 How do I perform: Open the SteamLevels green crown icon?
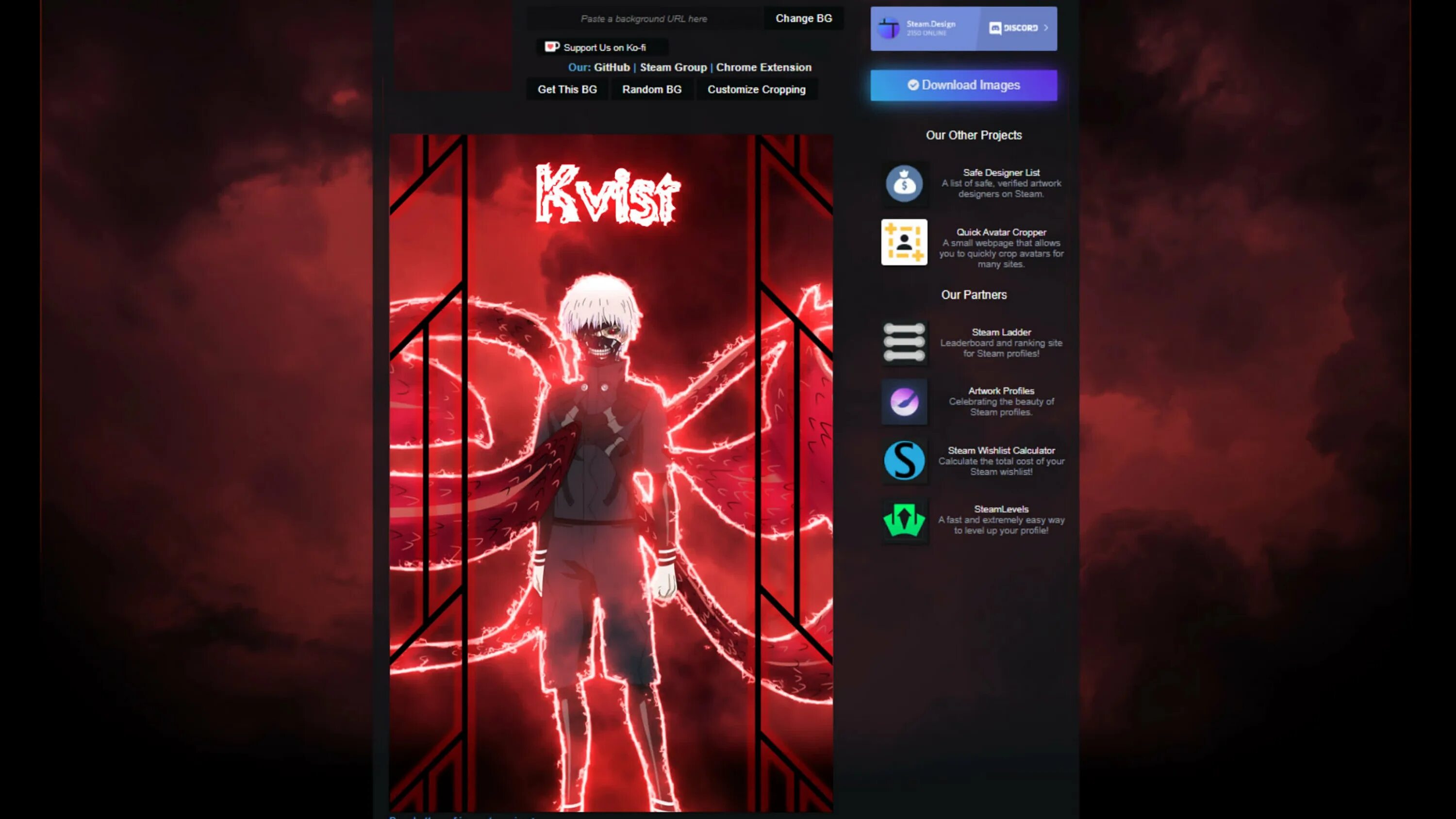904,520
